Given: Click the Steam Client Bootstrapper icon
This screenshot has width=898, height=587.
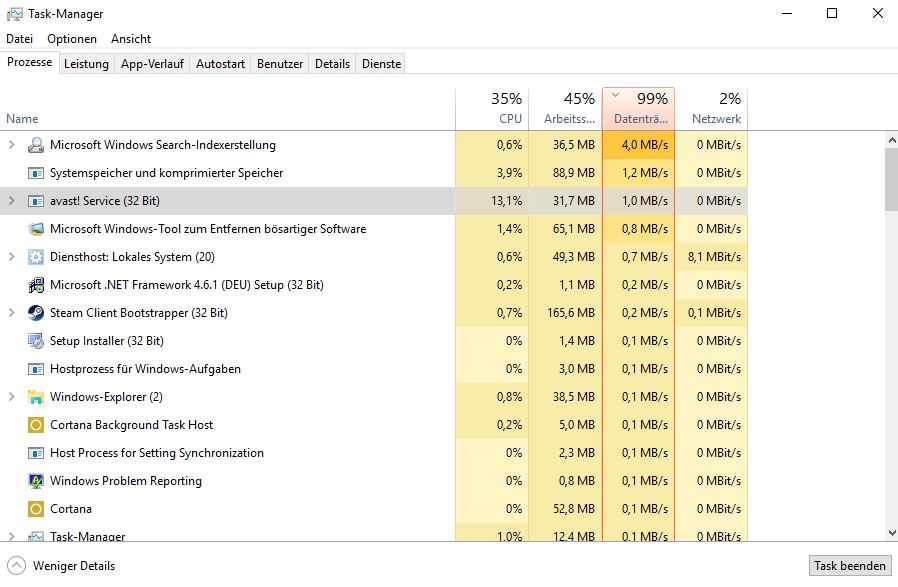Looking at the screenshot, I should [x=36, y=313].
